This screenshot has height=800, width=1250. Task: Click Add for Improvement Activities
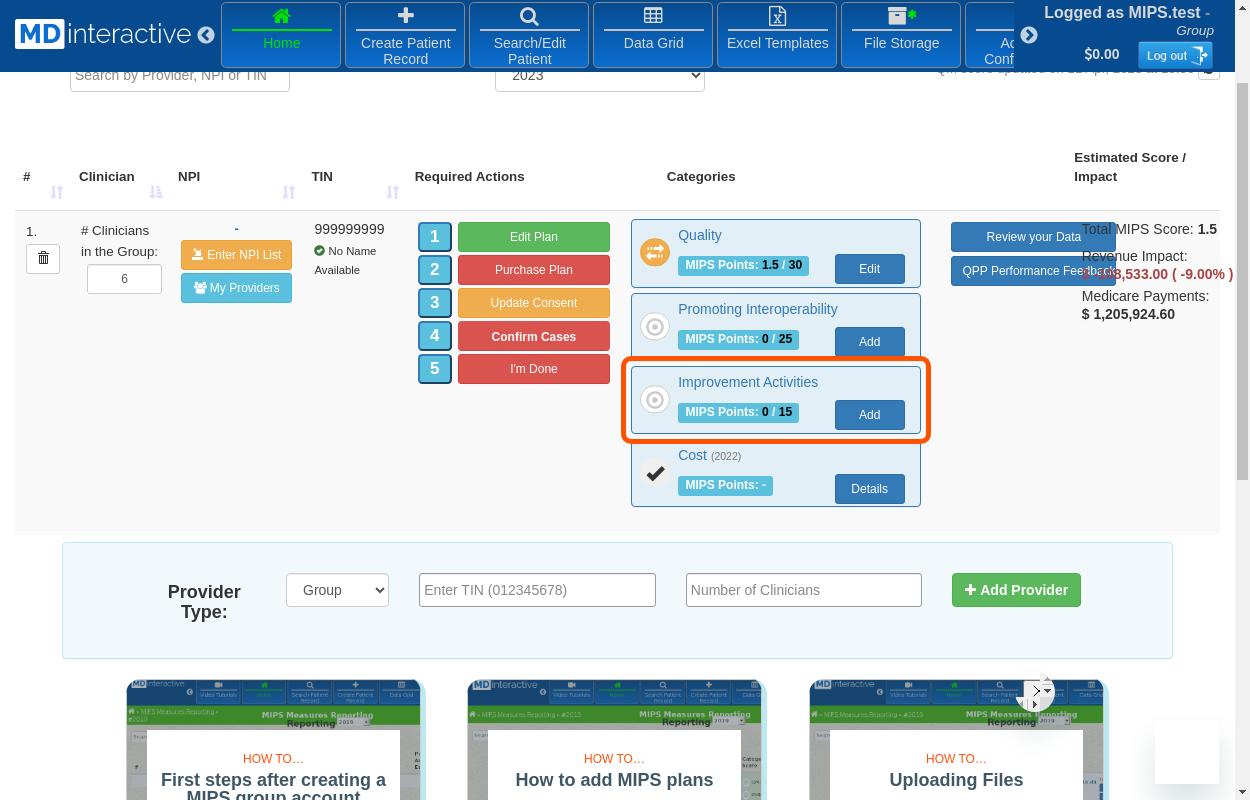point(869,415)
